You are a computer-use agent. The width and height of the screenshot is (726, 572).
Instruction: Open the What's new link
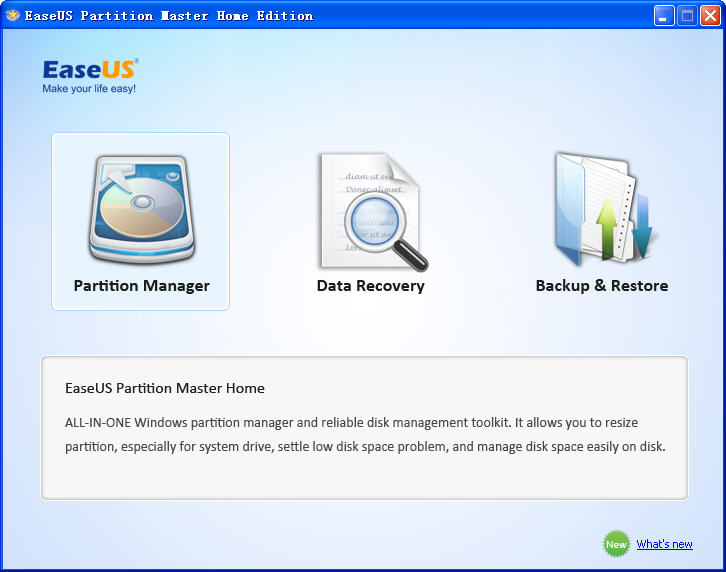[664, 544]
